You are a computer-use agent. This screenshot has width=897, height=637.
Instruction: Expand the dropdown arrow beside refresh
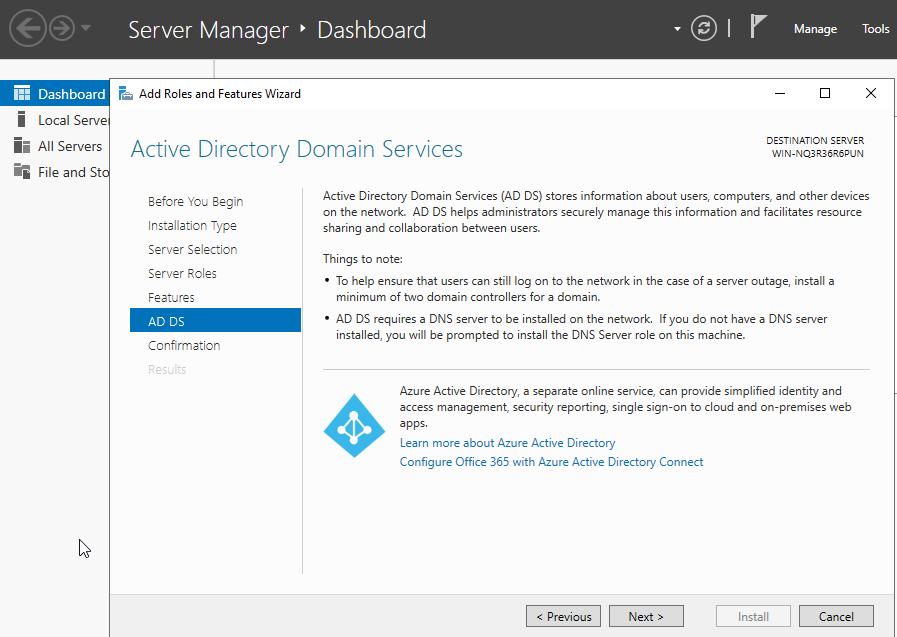[678, 29]
